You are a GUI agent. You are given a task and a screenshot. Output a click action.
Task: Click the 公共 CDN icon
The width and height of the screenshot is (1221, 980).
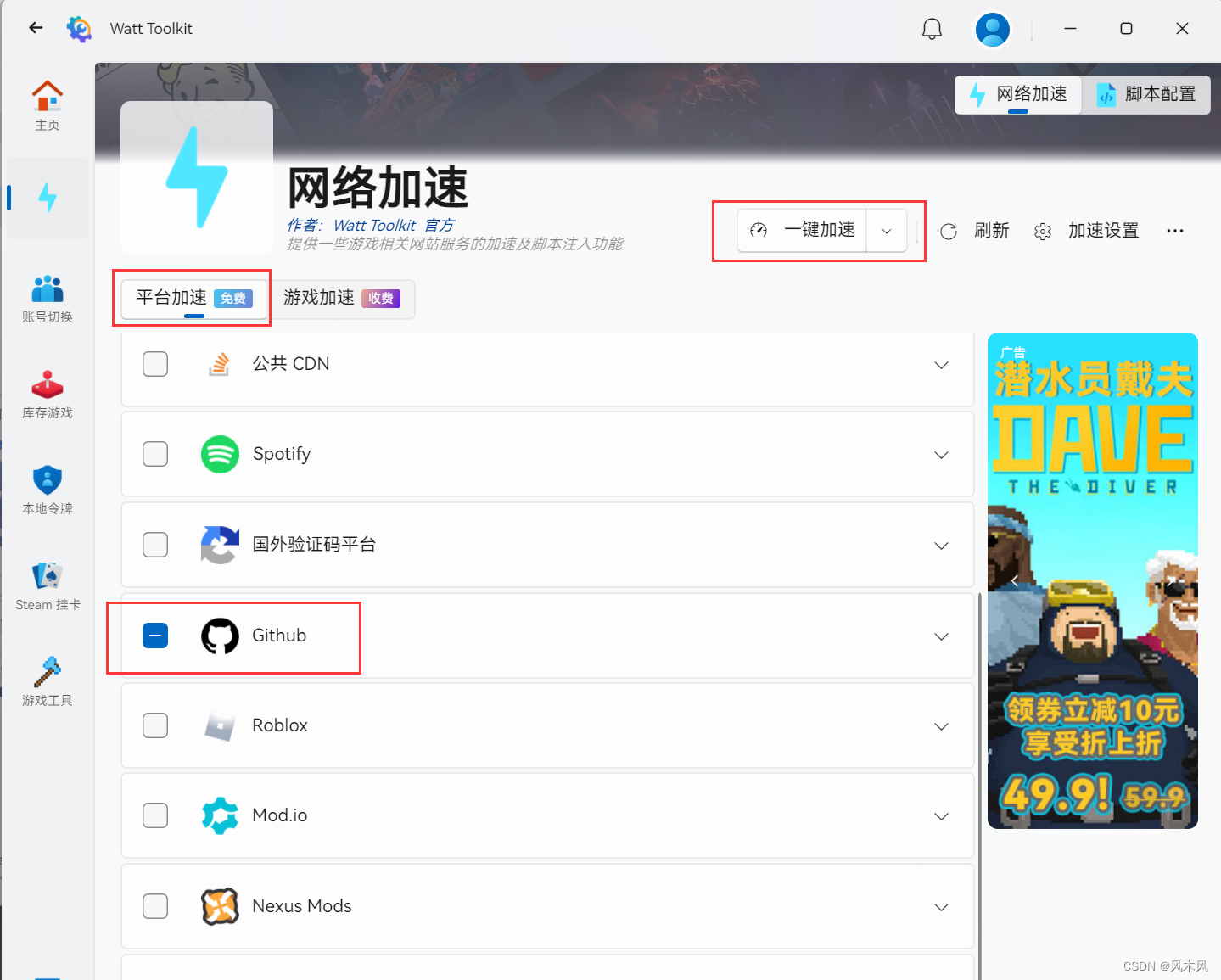pyautogui.click(x=220, y=364)
